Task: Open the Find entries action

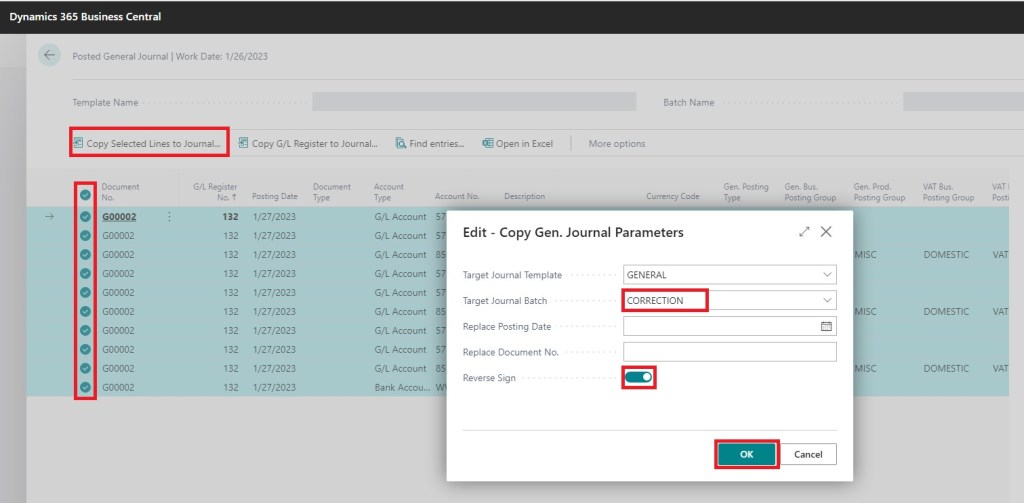Action: [430, 143]
